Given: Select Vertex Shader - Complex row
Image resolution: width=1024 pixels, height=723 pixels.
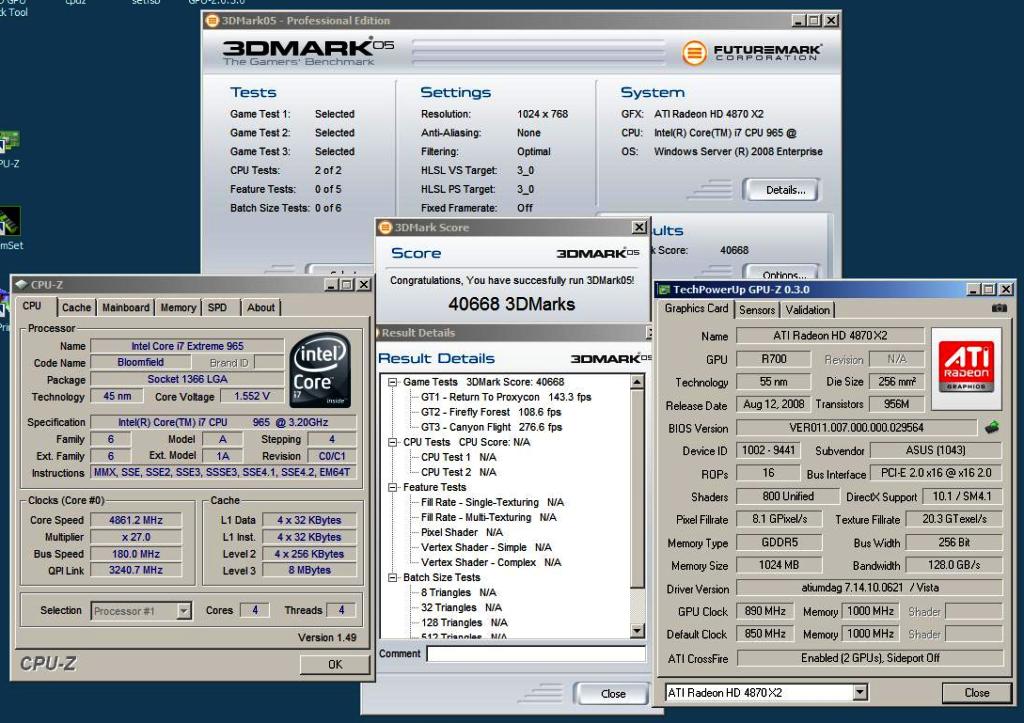Looking at the screenshot, I should [491, 562].
